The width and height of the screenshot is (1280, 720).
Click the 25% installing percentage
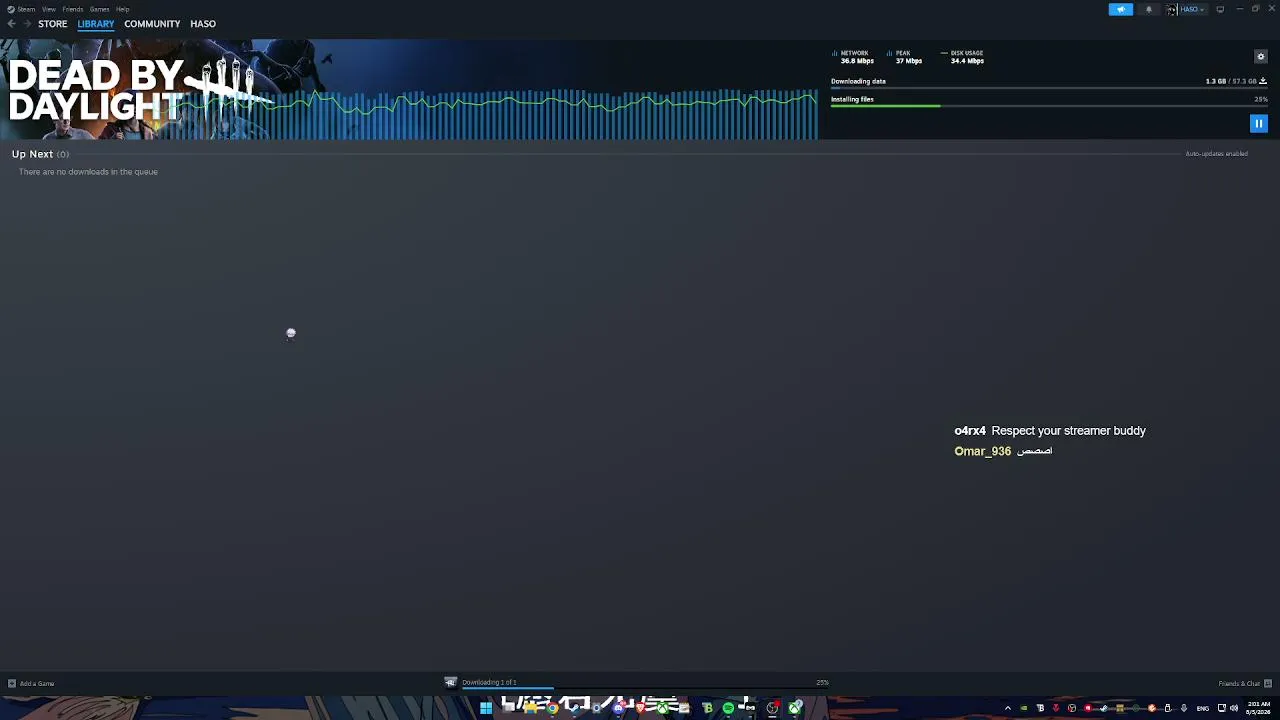pos(1261,99)
